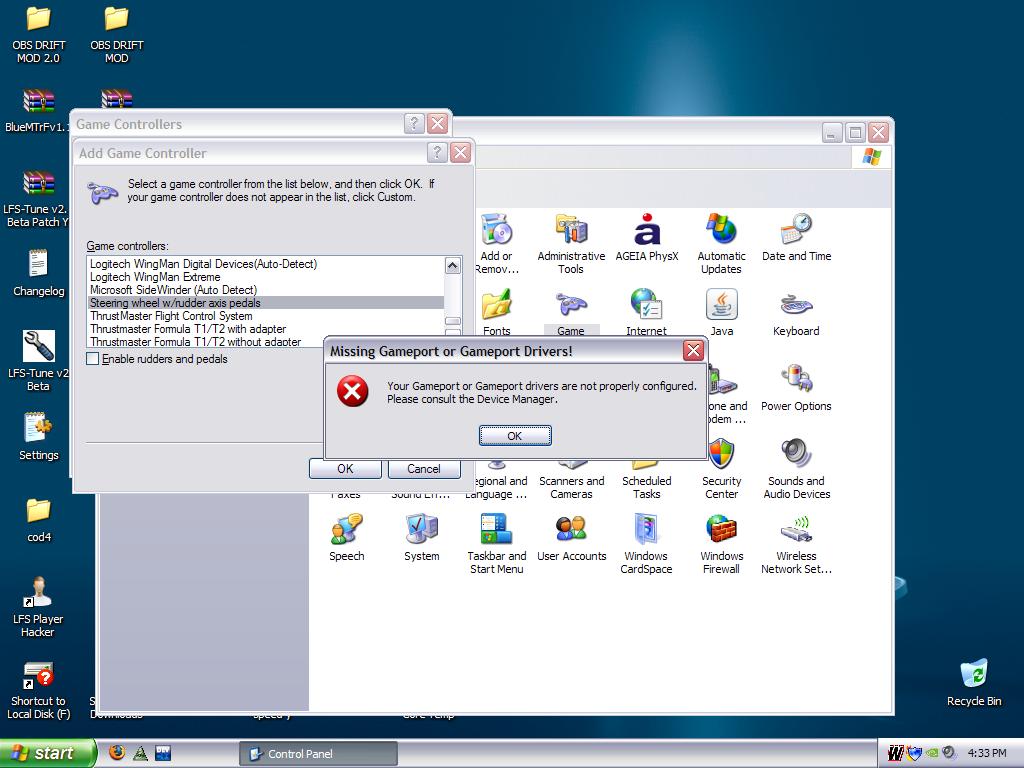The width and height of the screenshot is (1024, 768).
Task: Open Date and Time settings
Action: point(796,238)
